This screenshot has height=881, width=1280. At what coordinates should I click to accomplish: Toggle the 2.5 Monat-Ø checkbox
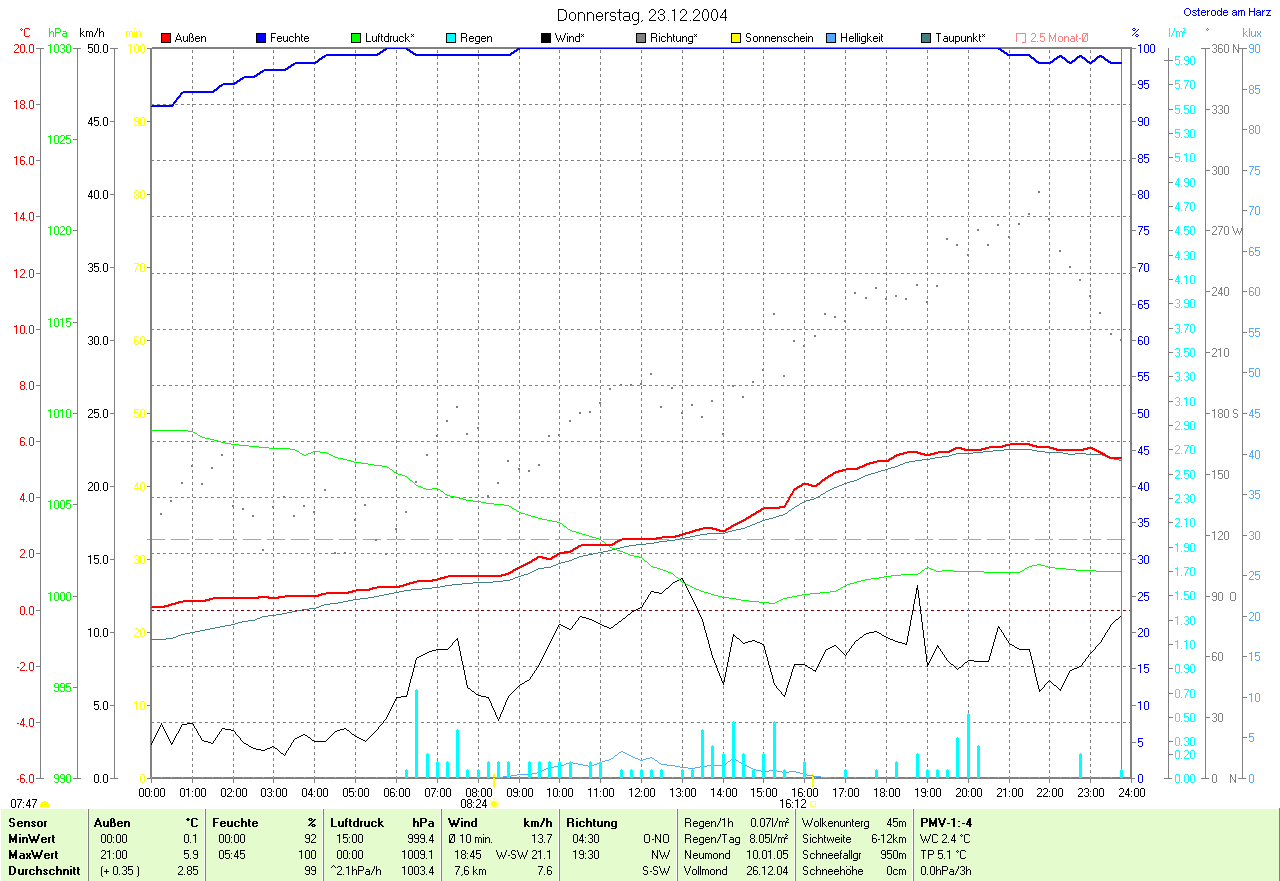pyautogui.click(x=1021, y=38)
